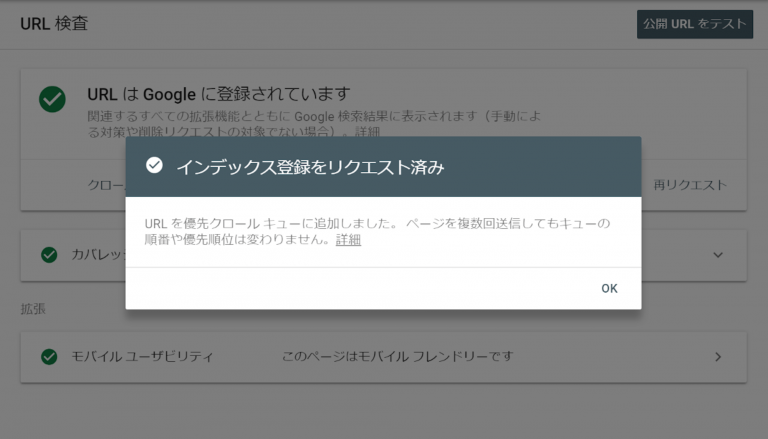Screen dimensions: 768x439
Task: Click OK in the index request dialog
Action: 609,289
